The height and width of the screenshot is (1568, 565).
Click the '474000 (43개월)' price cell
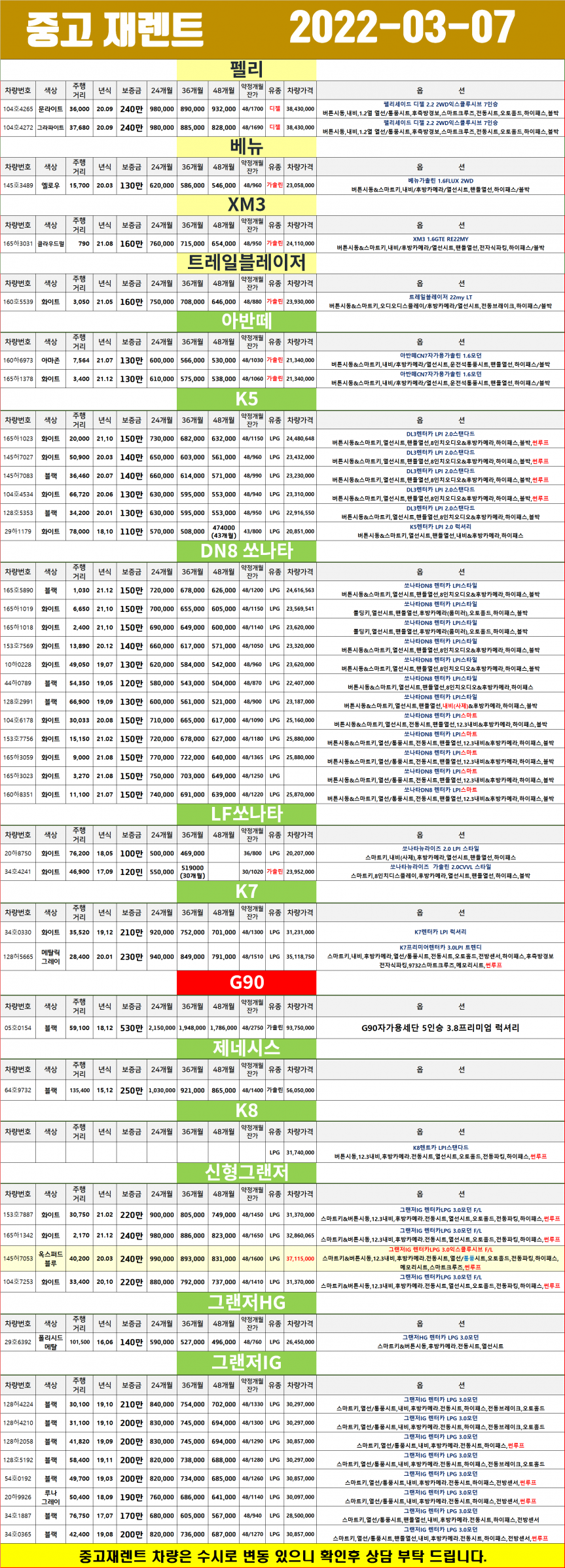click(x=224, y=531)
